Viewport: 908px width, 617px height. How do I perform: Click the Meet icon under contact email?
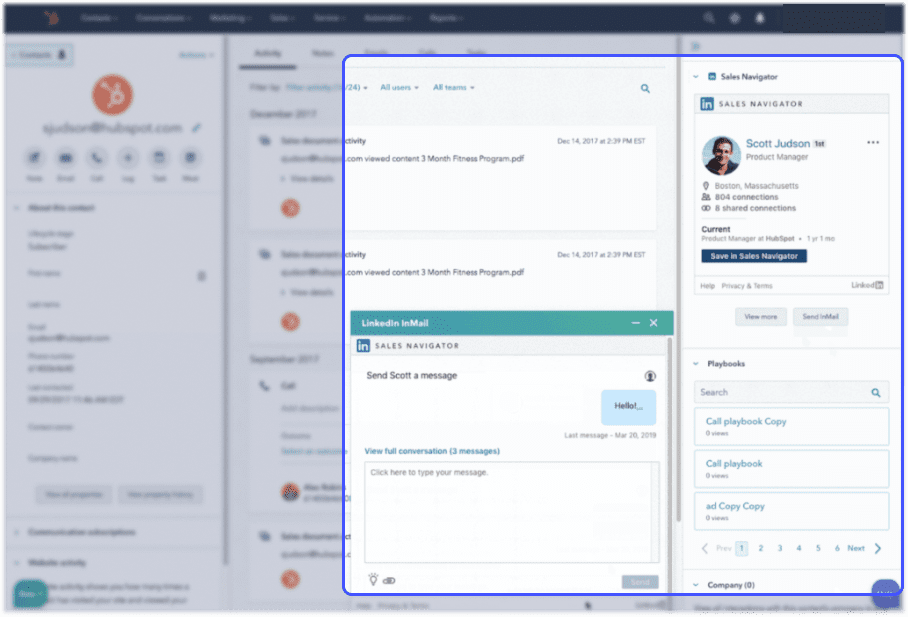pyautogui.click(x=190, y=158)
